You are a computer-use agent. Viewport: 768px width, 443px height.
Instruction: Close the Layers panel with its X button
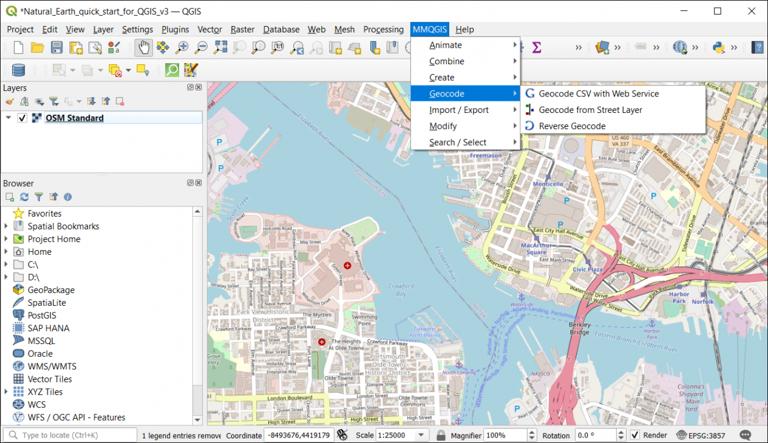coord(198,87)
